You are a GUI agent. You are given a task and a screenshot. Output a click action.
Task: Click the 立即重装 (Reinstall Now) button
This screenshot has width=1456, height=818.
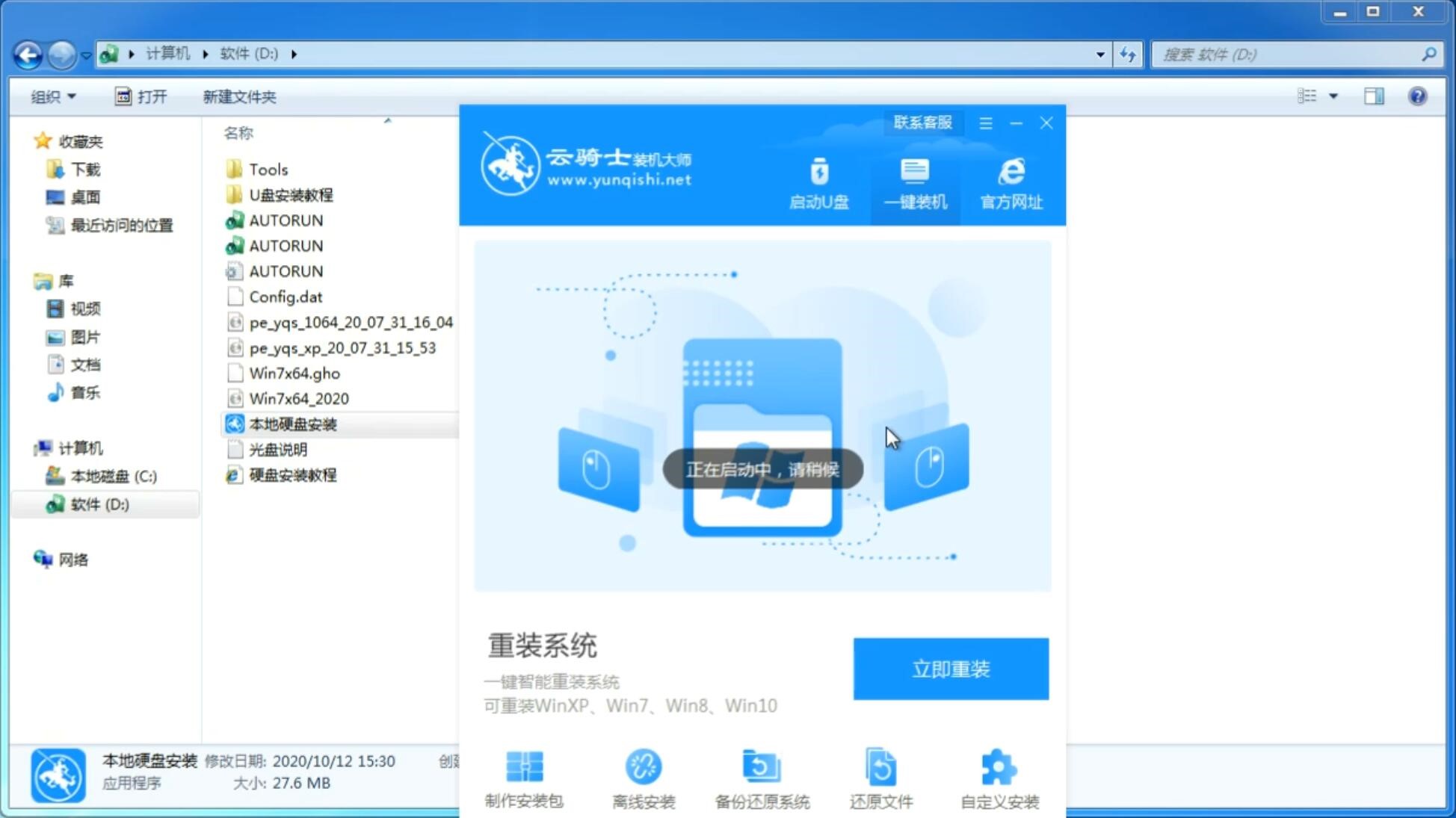pos(951,669)
